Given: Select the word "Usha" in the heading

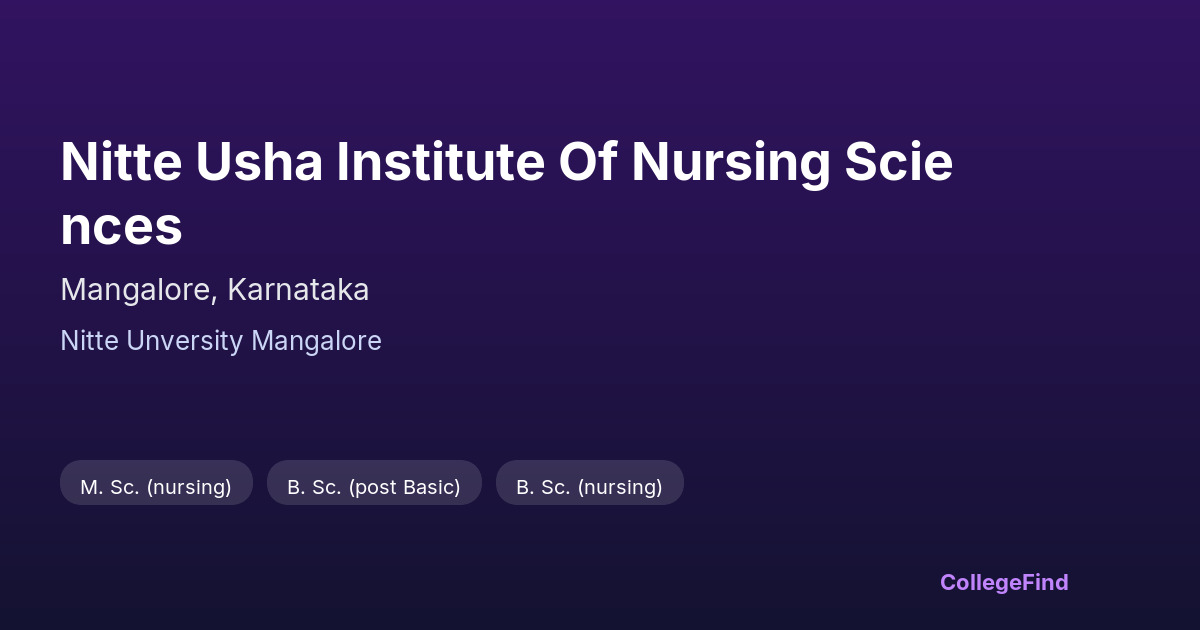Looking at the screenshot, I should (258, 163).
